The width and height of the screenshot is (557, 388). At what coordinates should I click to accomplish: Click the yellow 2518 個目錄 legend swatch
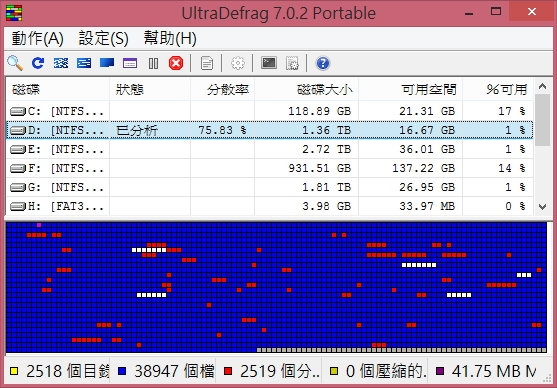[14, 371]
